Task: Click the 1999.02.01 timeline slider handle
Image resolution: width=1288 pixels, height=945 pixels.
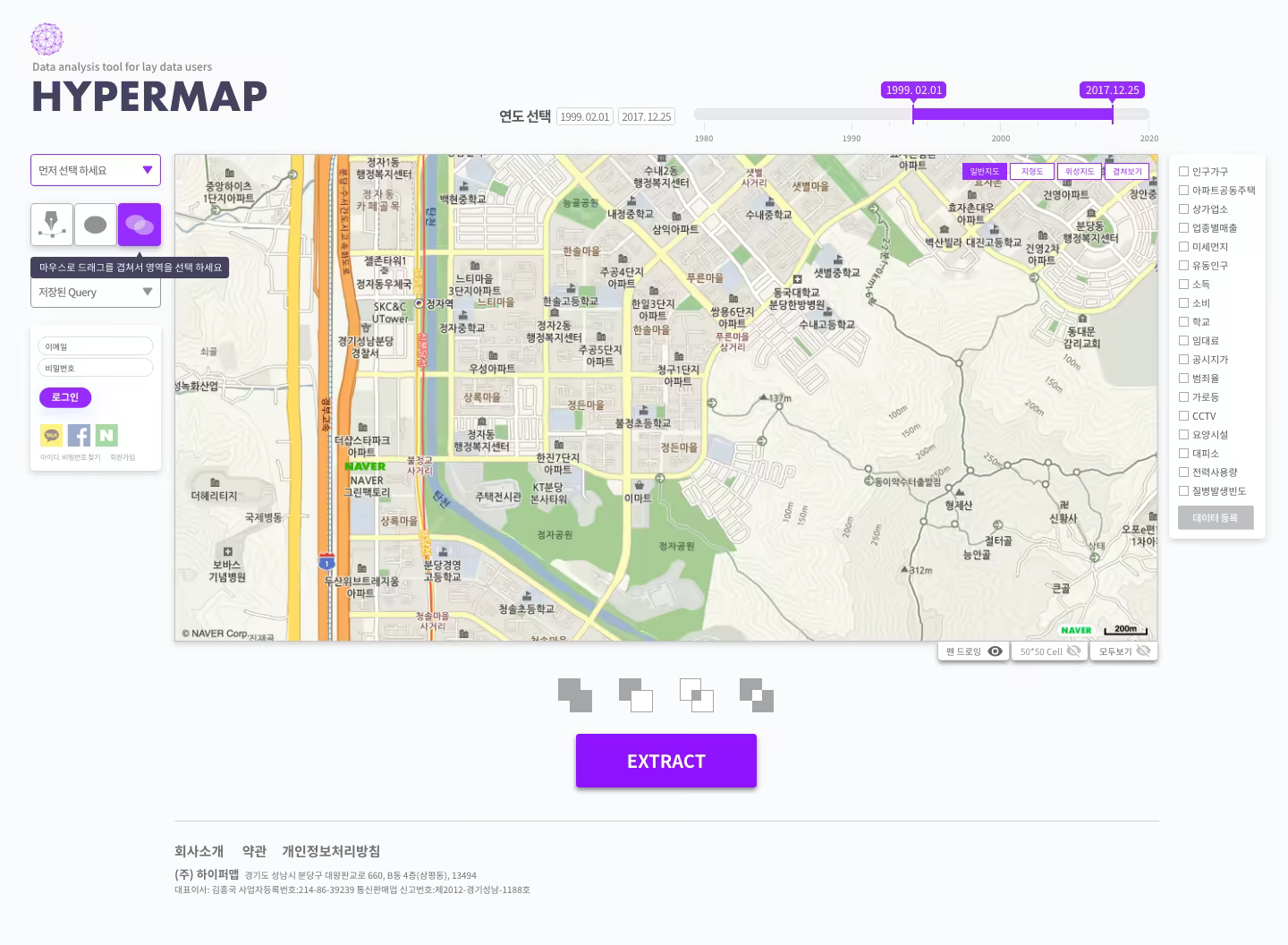Action: pyautogui.click(x=913, y=114)
